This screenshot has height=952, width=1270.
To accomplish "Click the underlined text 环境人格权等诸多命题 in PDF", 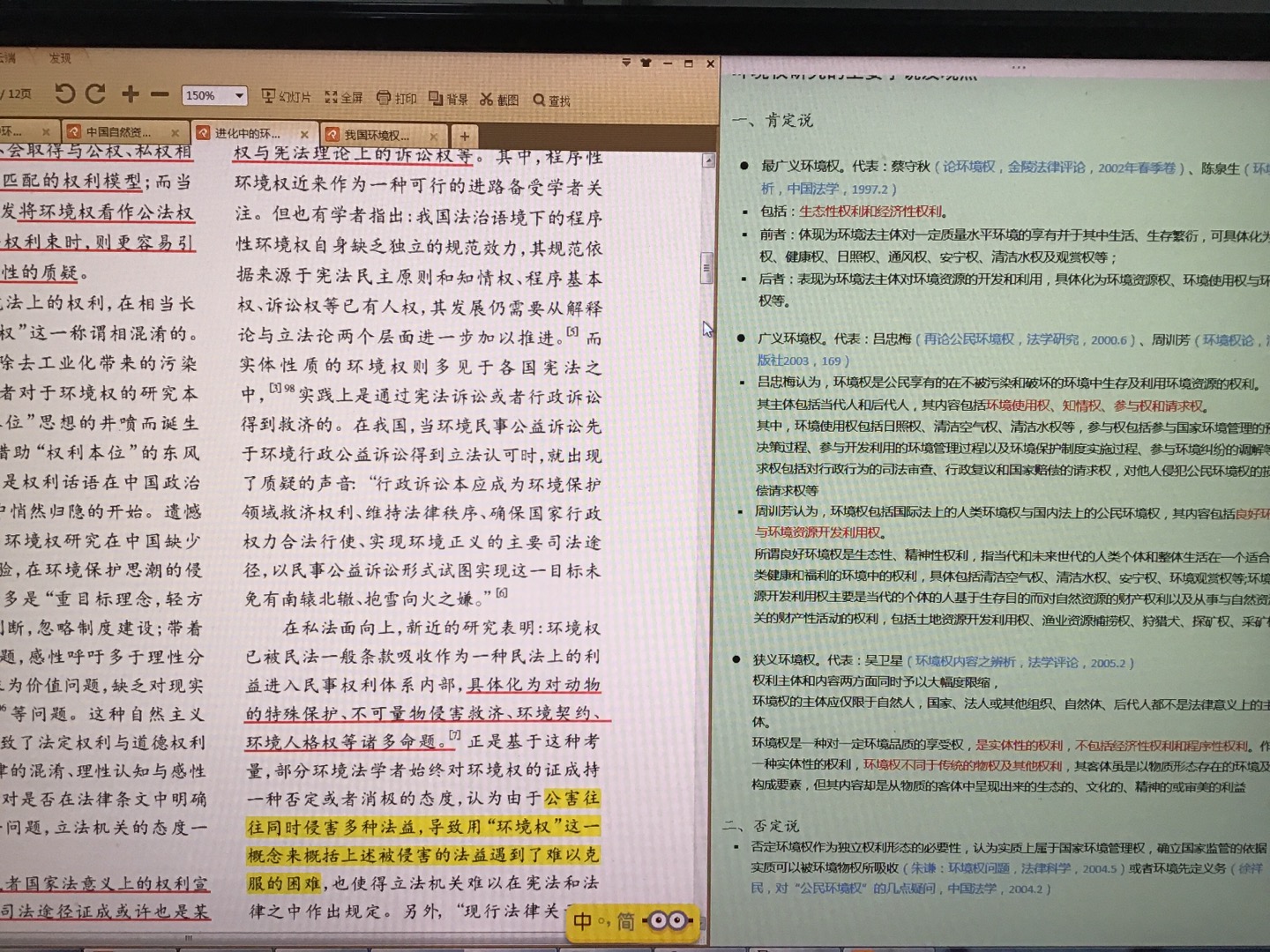I will click(343, 741).
